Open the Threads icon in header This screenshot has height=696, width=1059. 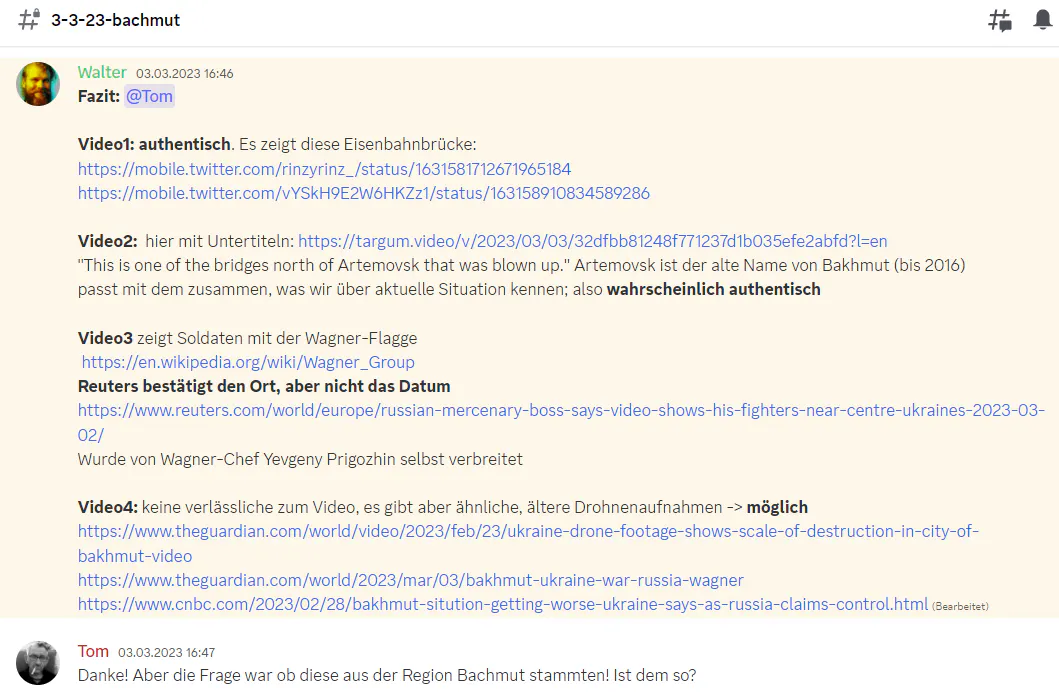(x=999, y=20)
